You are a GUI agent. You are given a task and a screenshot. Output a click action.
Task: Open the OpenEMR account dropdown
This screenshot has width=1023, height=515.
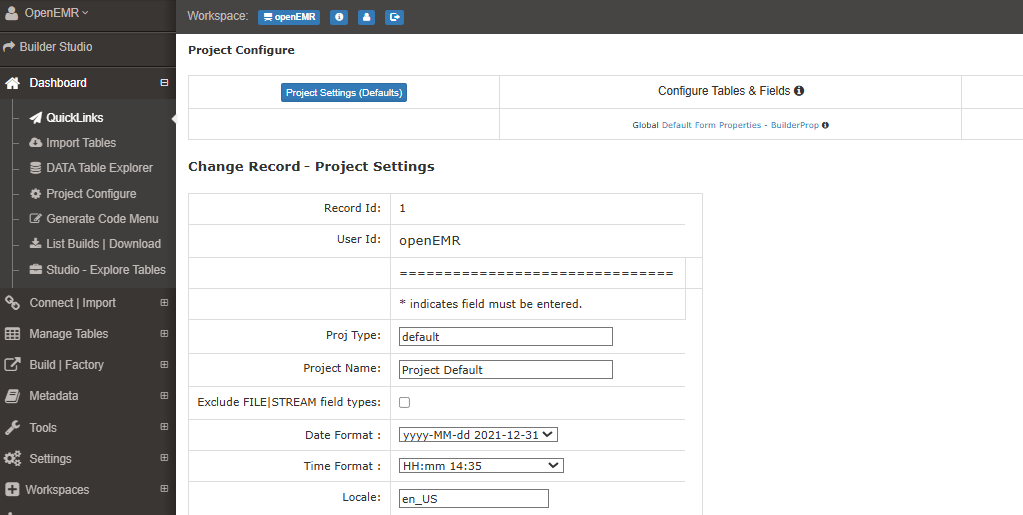[56, 12]
